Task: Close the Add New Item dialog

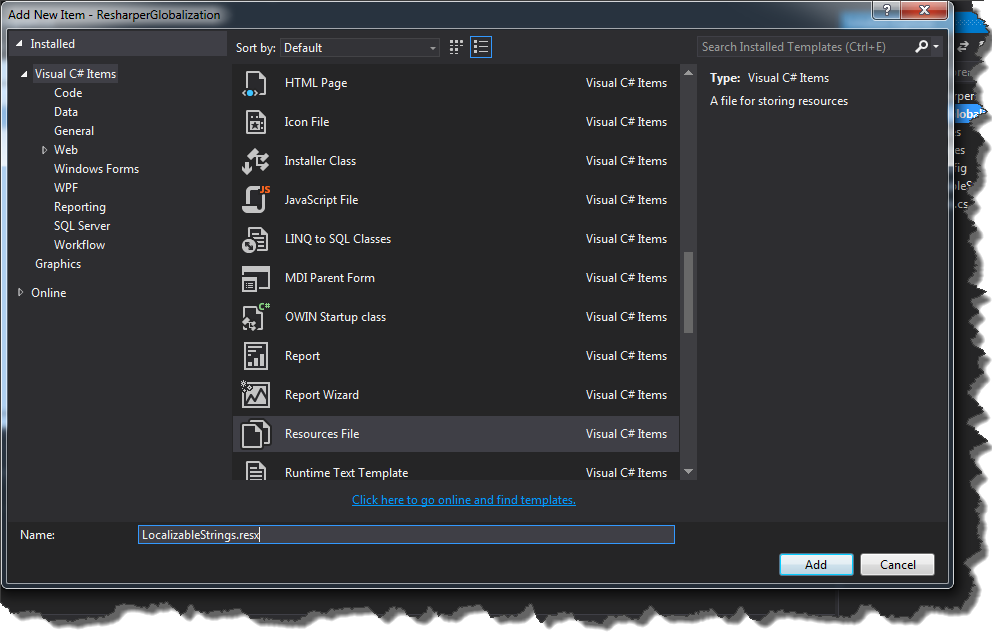Action: (924, 10)
